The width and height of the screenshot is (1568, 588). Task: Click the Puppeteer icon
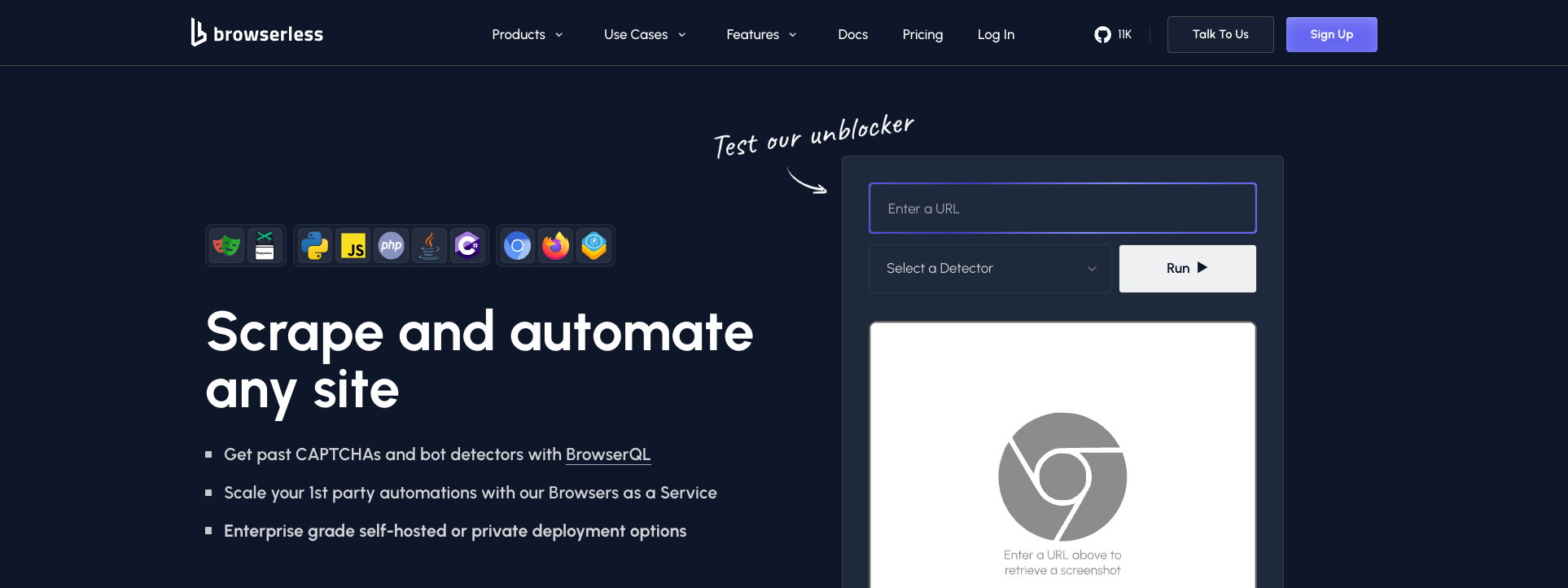tap(265, 245)
